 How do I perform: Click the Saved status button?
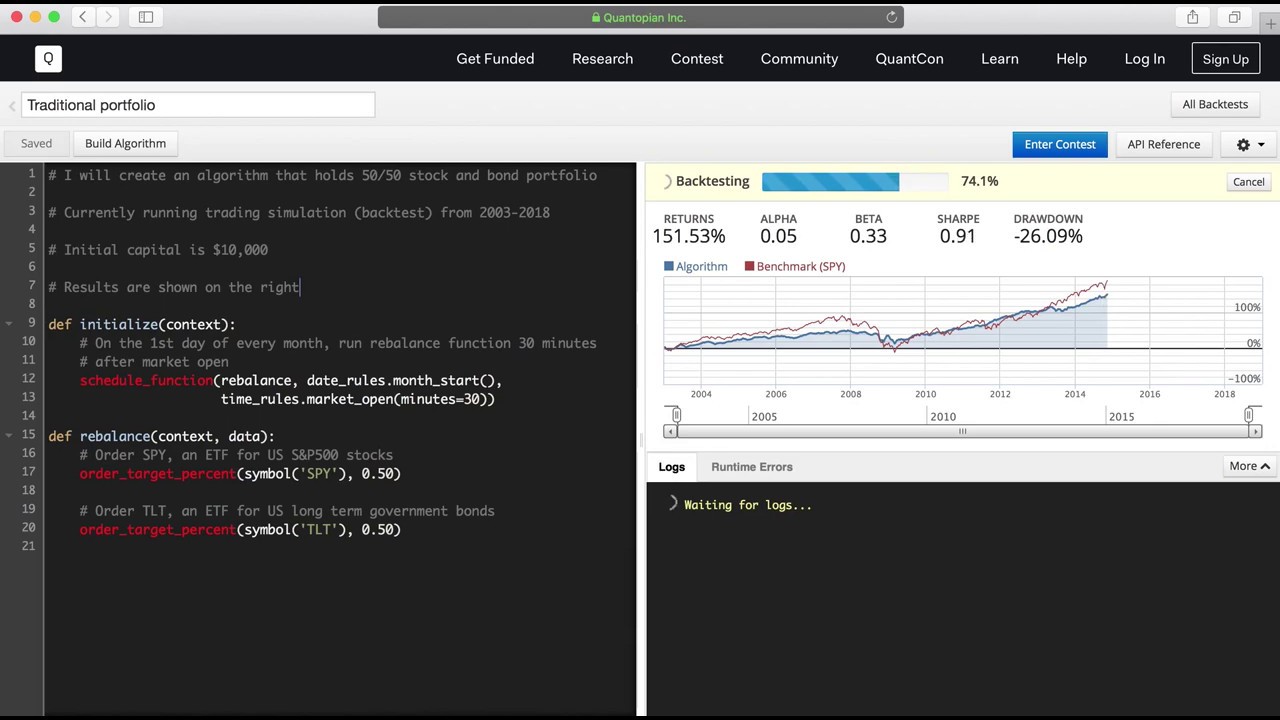pyautogui.click(x=36, y=143)
